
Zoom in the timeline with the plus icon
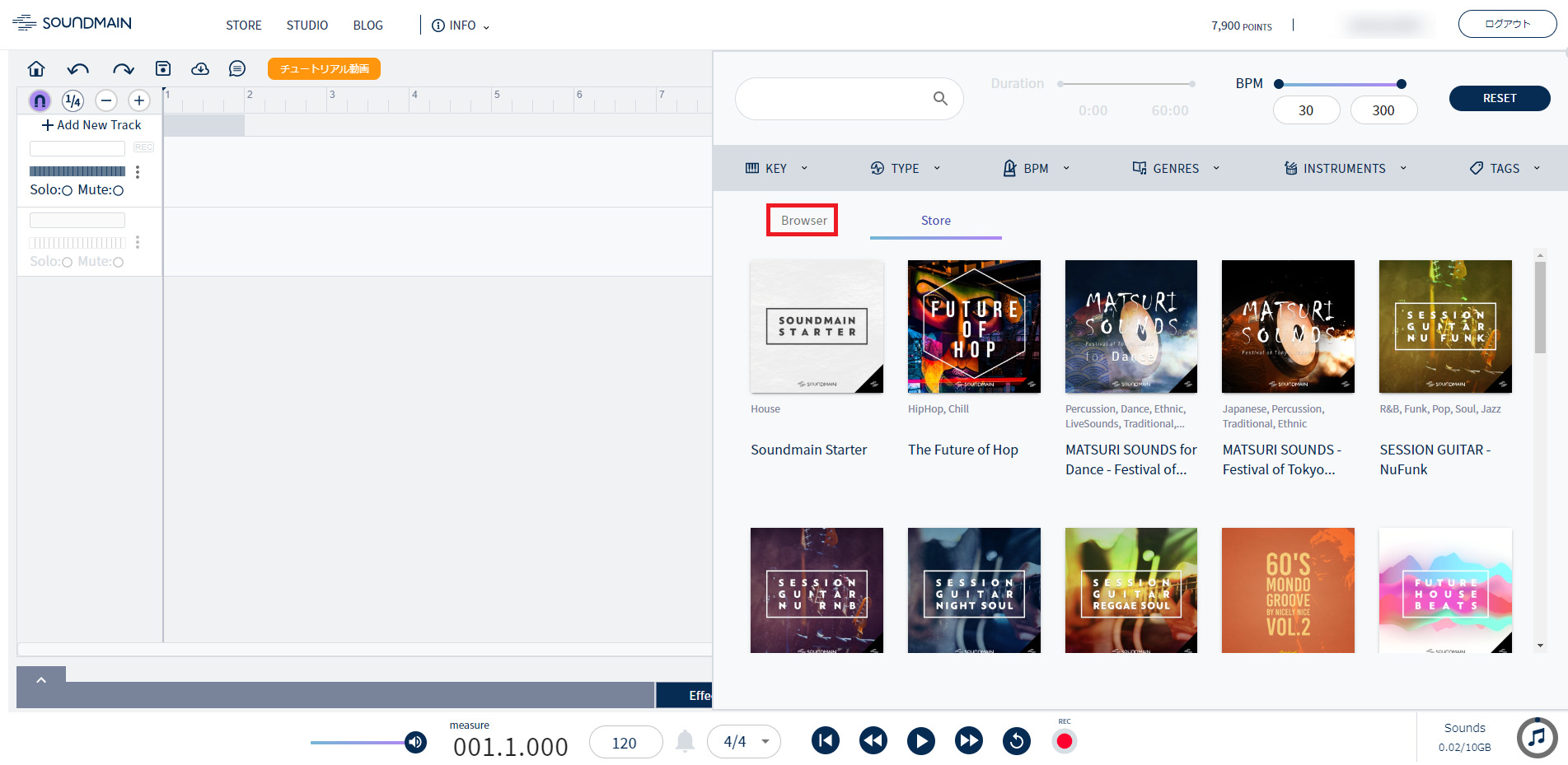(139, 100)
